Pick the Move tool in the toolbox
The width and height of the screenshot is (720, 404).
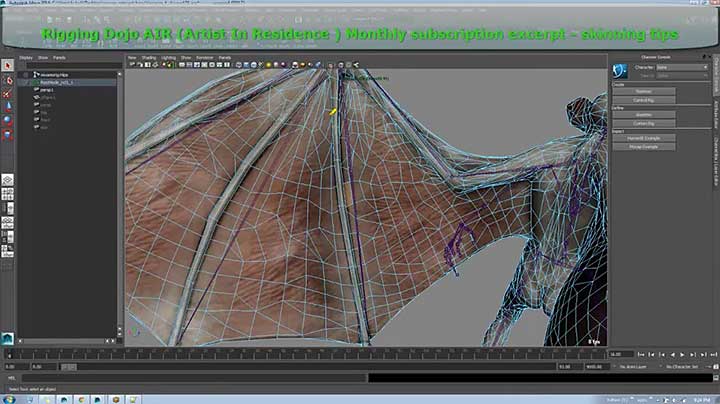[7, 107]
